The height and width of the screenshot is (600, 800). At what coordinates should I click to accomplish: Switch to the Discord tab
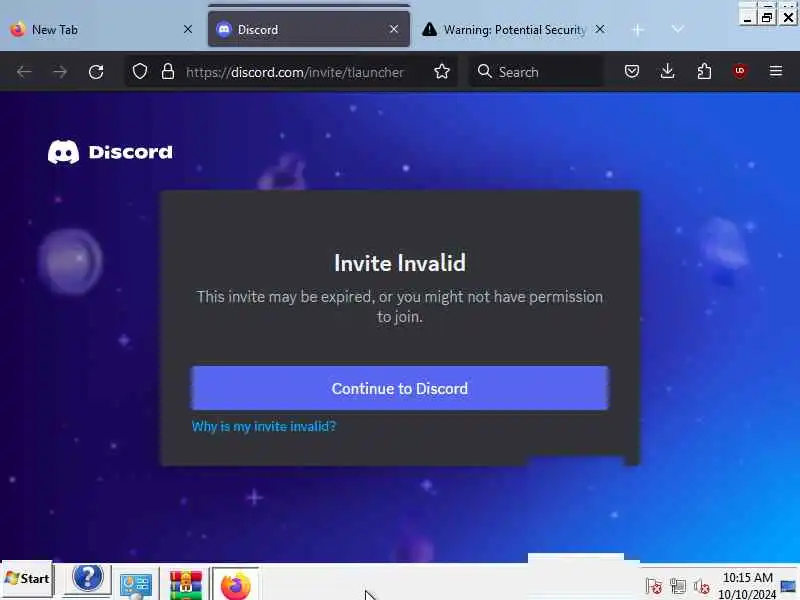pos(309,30)
